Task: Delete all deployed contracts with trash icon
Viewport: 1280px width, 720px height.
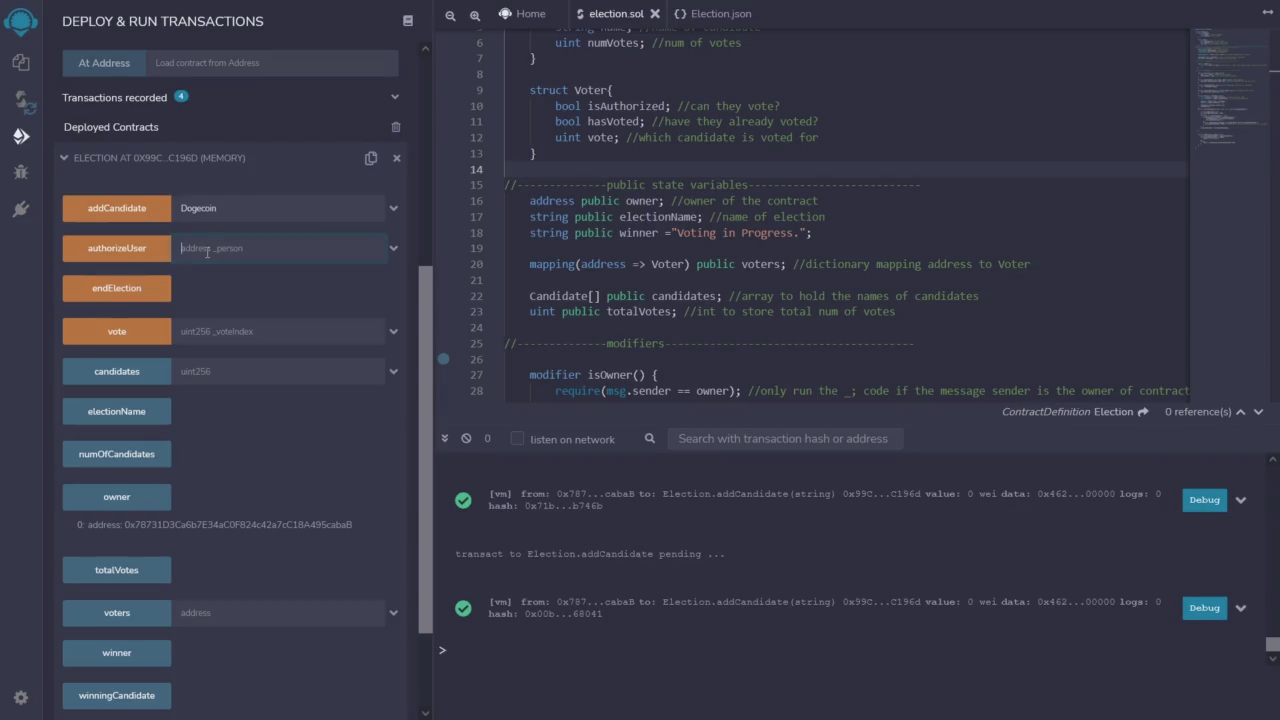Action: coord(396,127)
